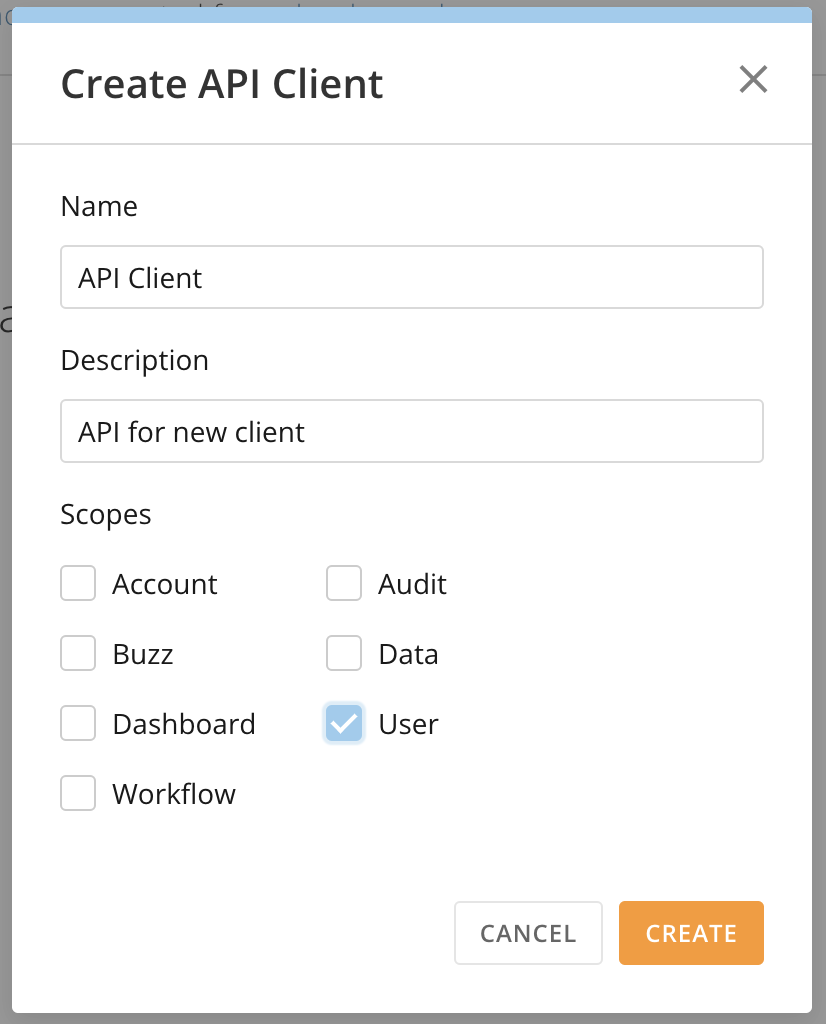
Task: Enable the Account scope checkbox
Action: pos(78,583)
